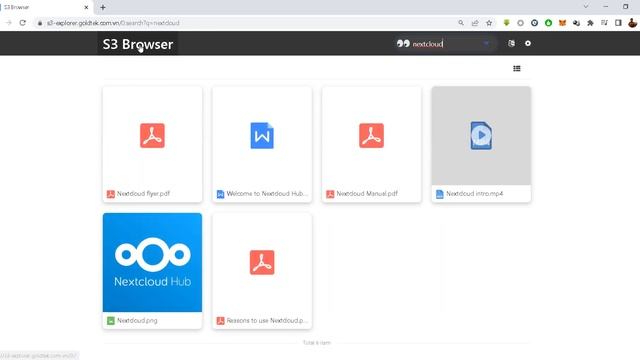The height and width of the screenshot is (360, 640).
Task: Click the eyes search icon in header
Action: (403, 43)
